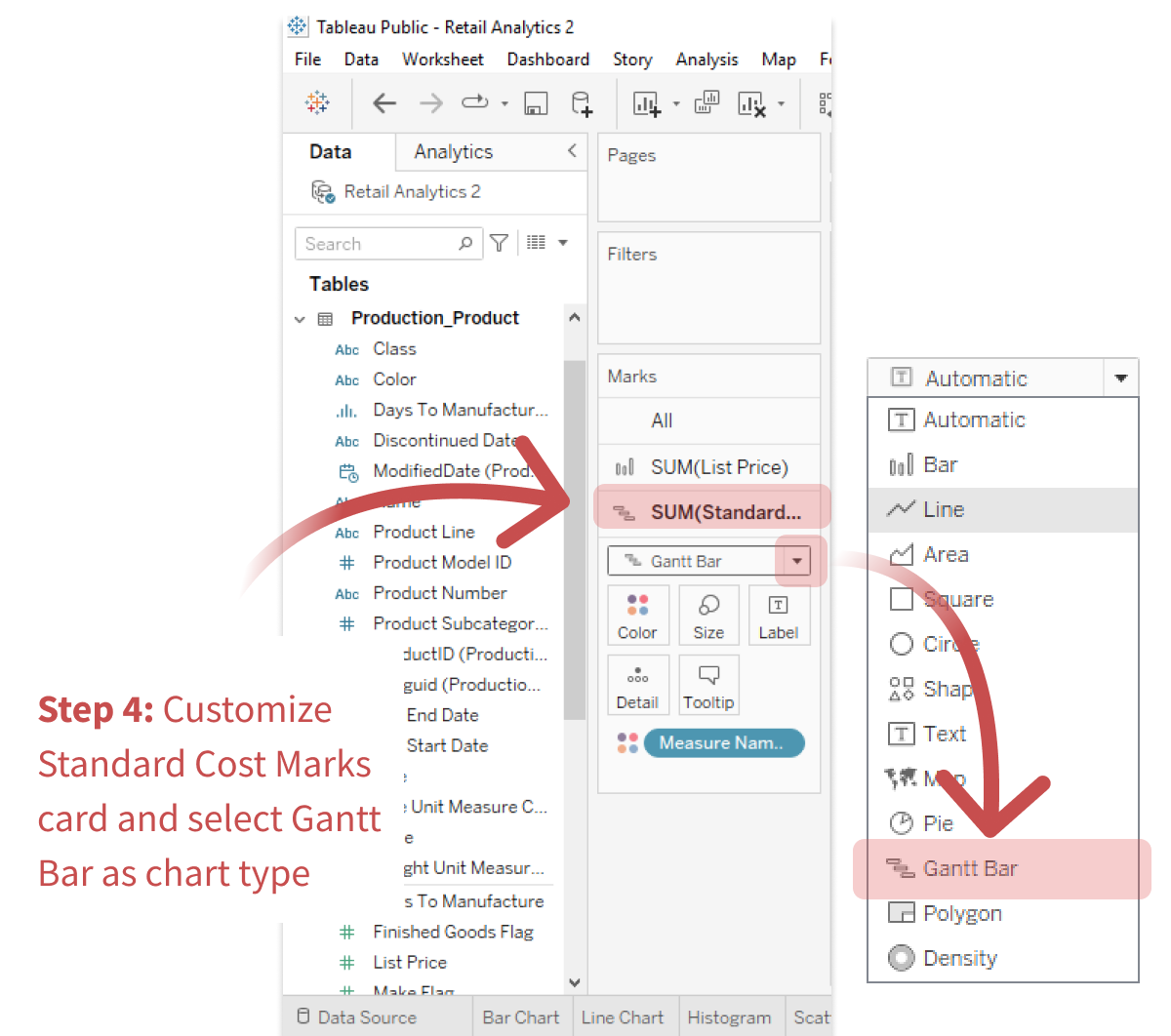Click the Redo forward arrow
1171x1036 pixels.
point(430,102)
